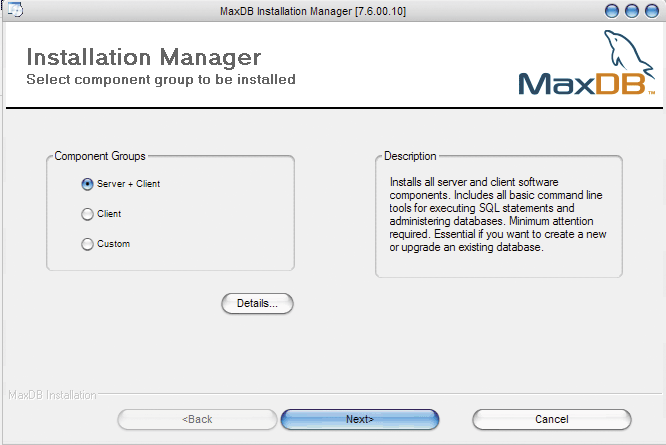Screen dimensions: 666x445
Task: Cancel the MaxDB installation
Action: coord(552,420)
